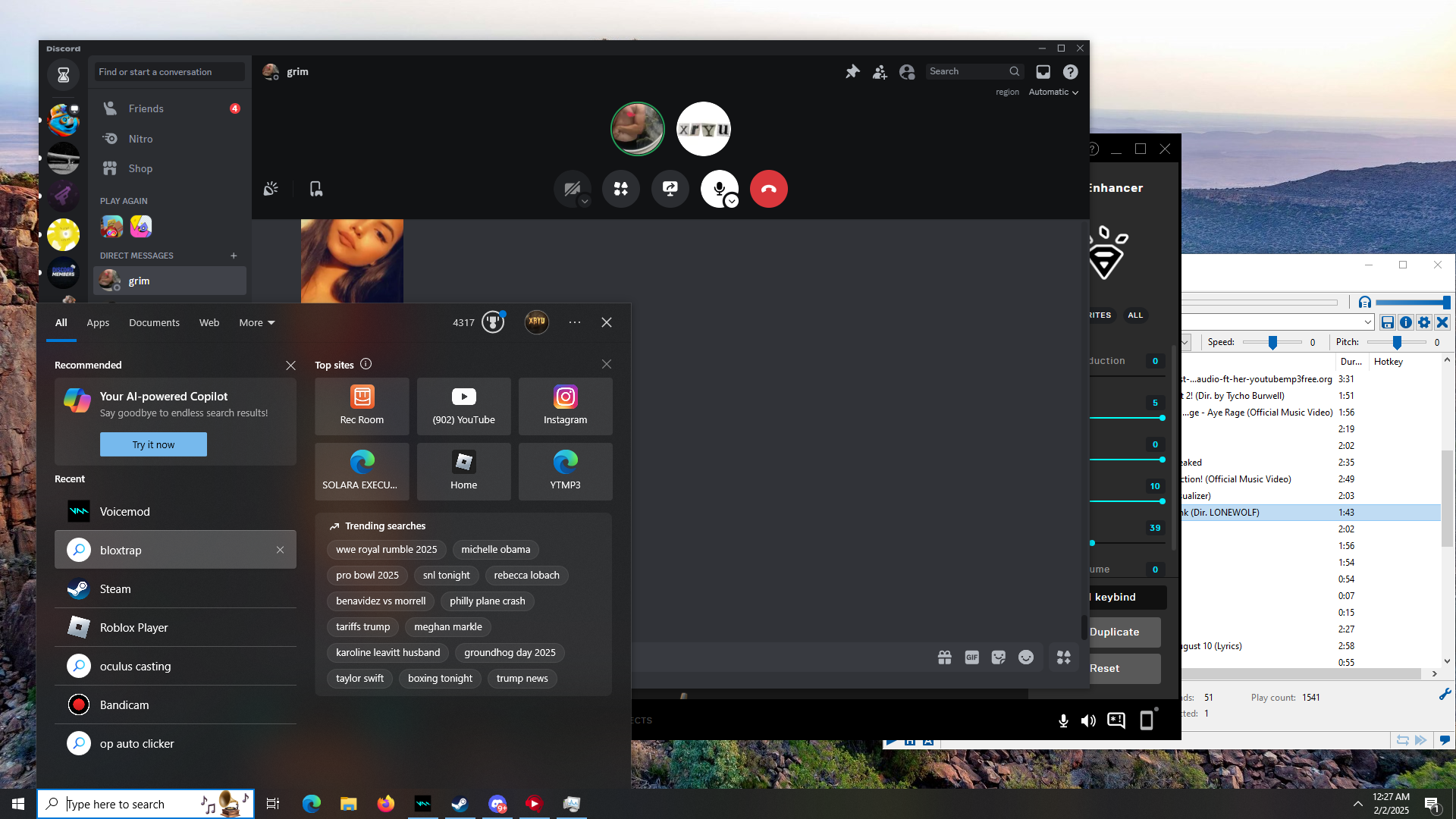Open the Discord inbox icon
Screen dimensions: 1456x819
click(x=1043, y=71)
